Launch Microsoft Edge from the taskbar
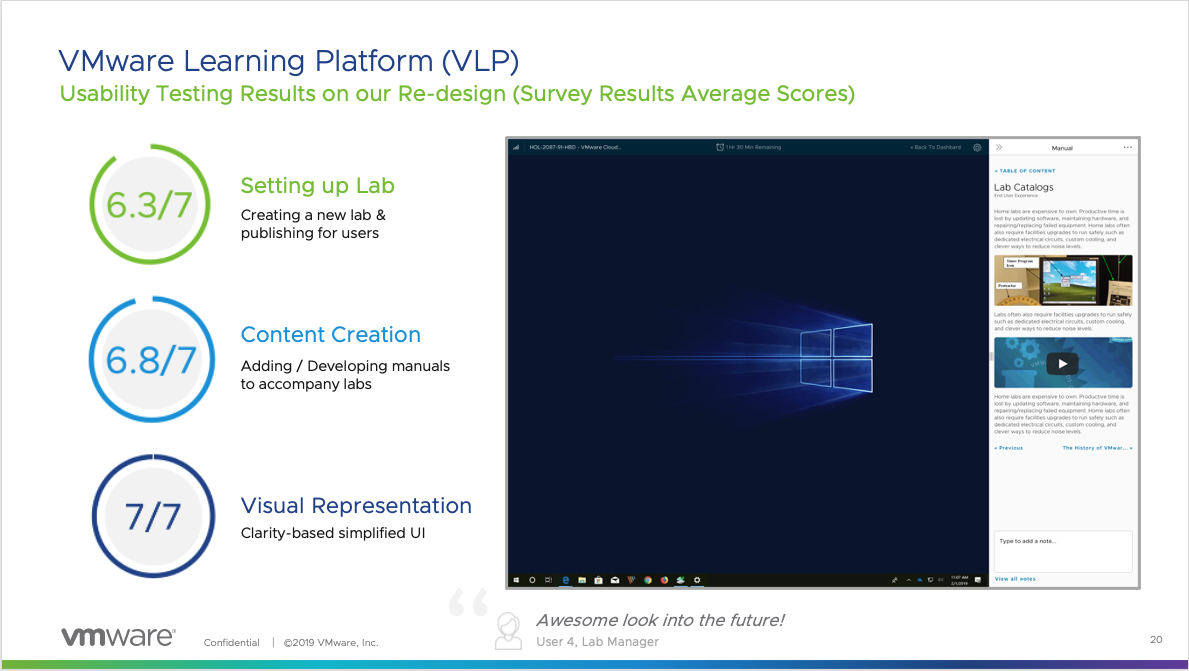The height and width of the screenshot is (671, 1189). point(564,578)
